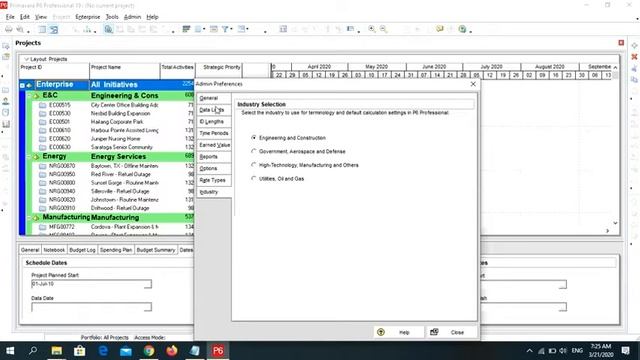Select Utilities, Oil and Gas option
Image resolution: width=640 pixels, height=360 pixels.
[254, 178]
